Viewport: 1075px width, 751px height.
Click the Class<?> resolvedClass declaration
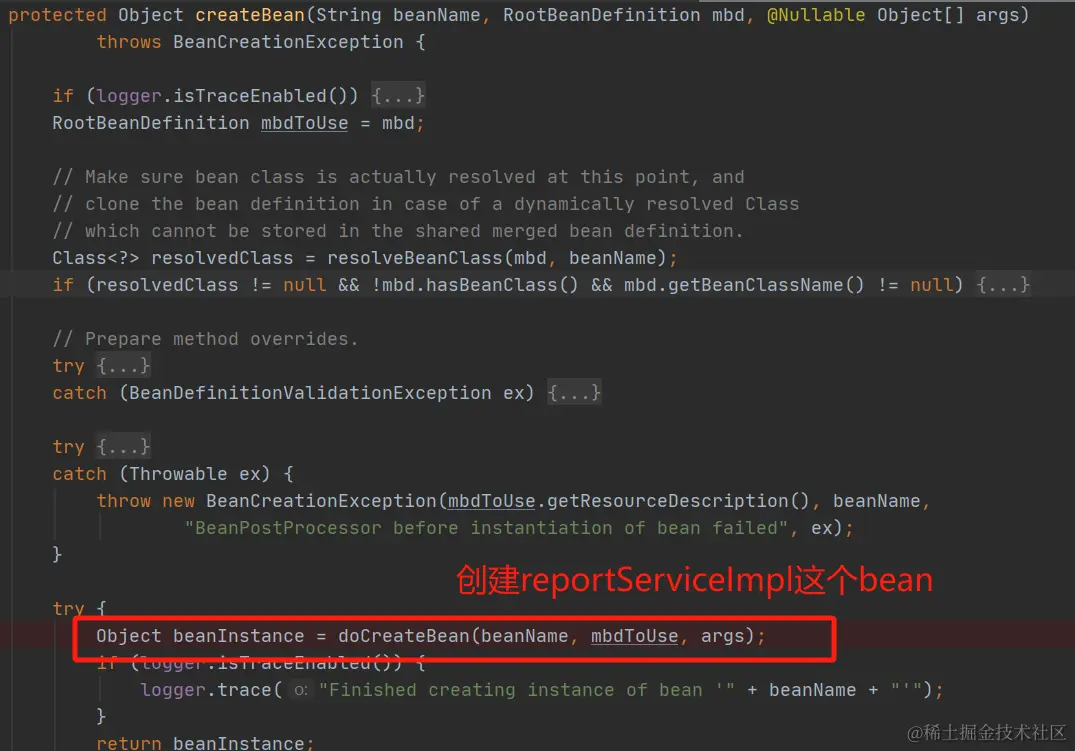click(173, 258)
